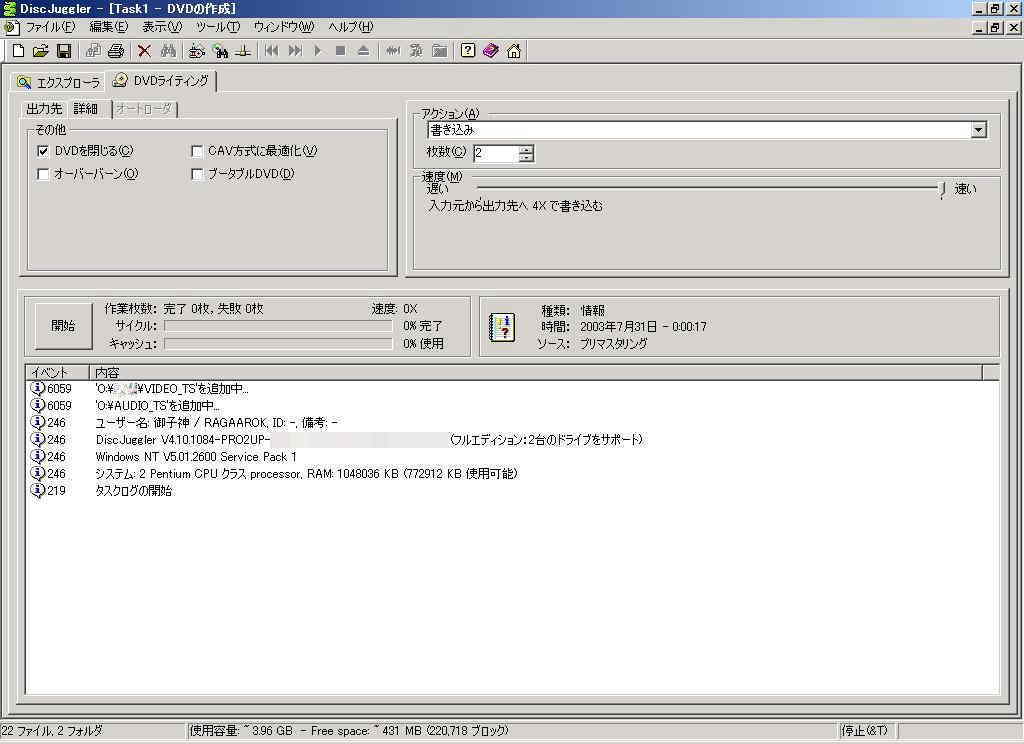Image resolution: width=1024 pixels, height=744 pixels.
Task: Select the DVDライティング tab
Action: 161,80
